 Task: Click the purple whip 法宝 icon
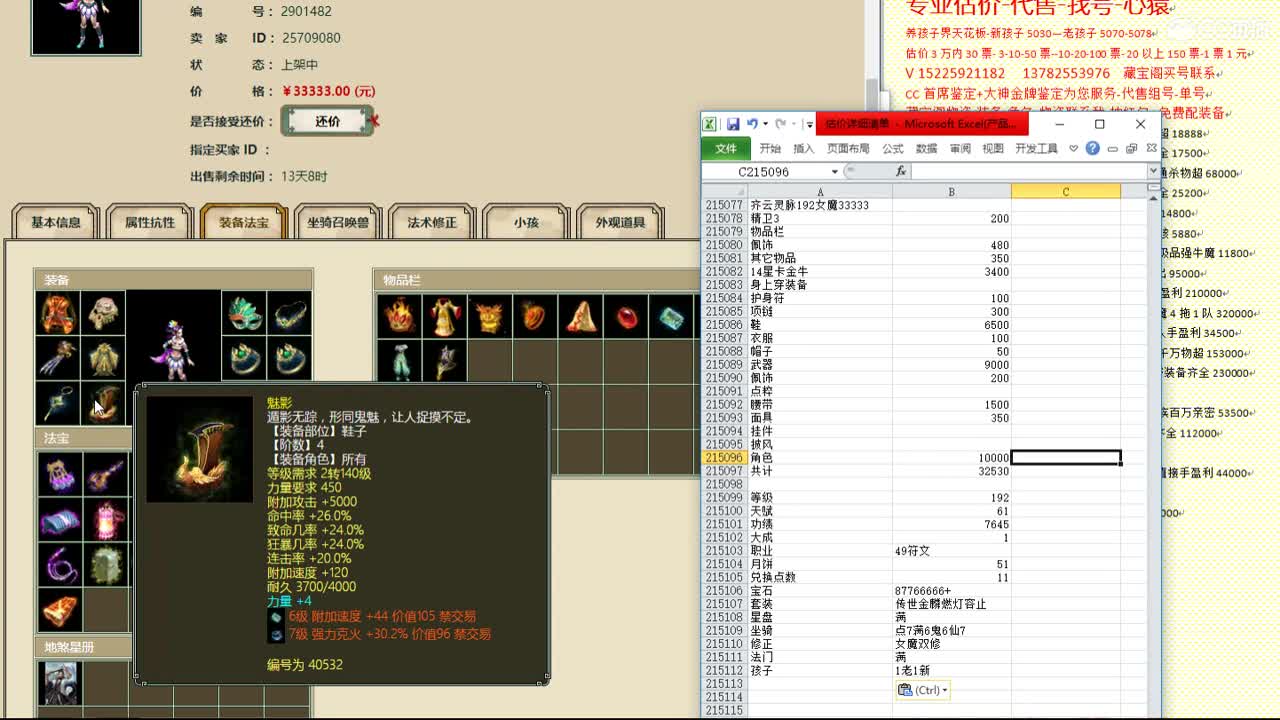tap(59, 565)
